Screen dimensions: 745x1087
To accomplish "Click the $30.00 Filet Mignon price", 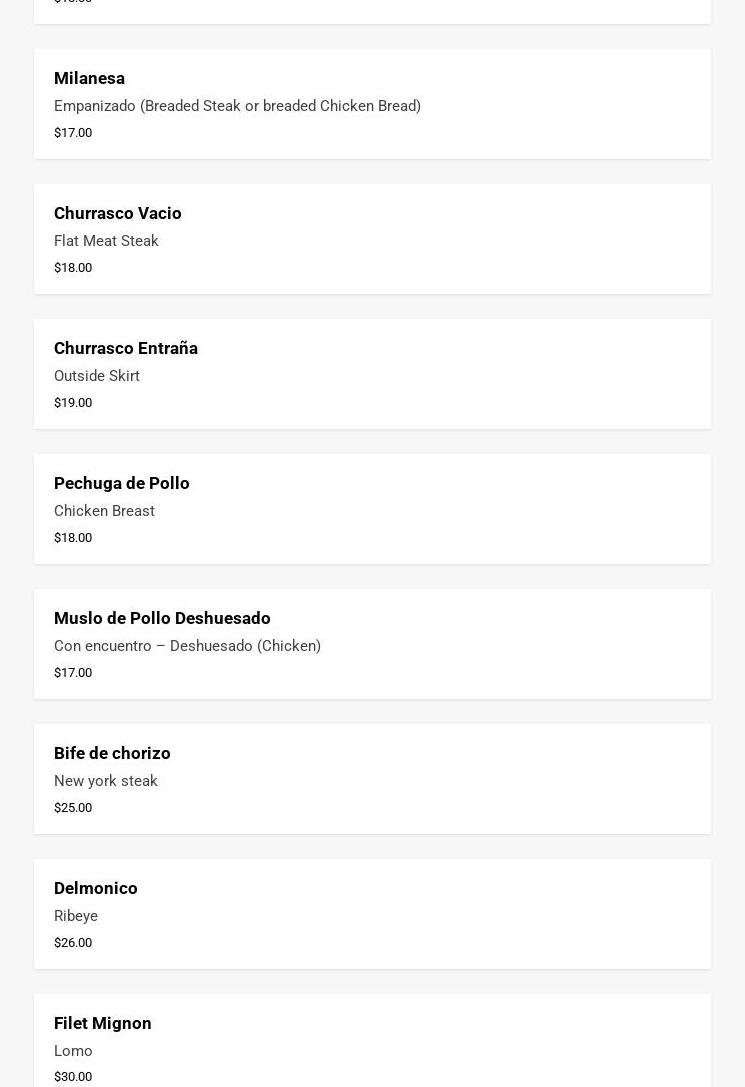I will pyautogui.click(x=73, y=1077).
